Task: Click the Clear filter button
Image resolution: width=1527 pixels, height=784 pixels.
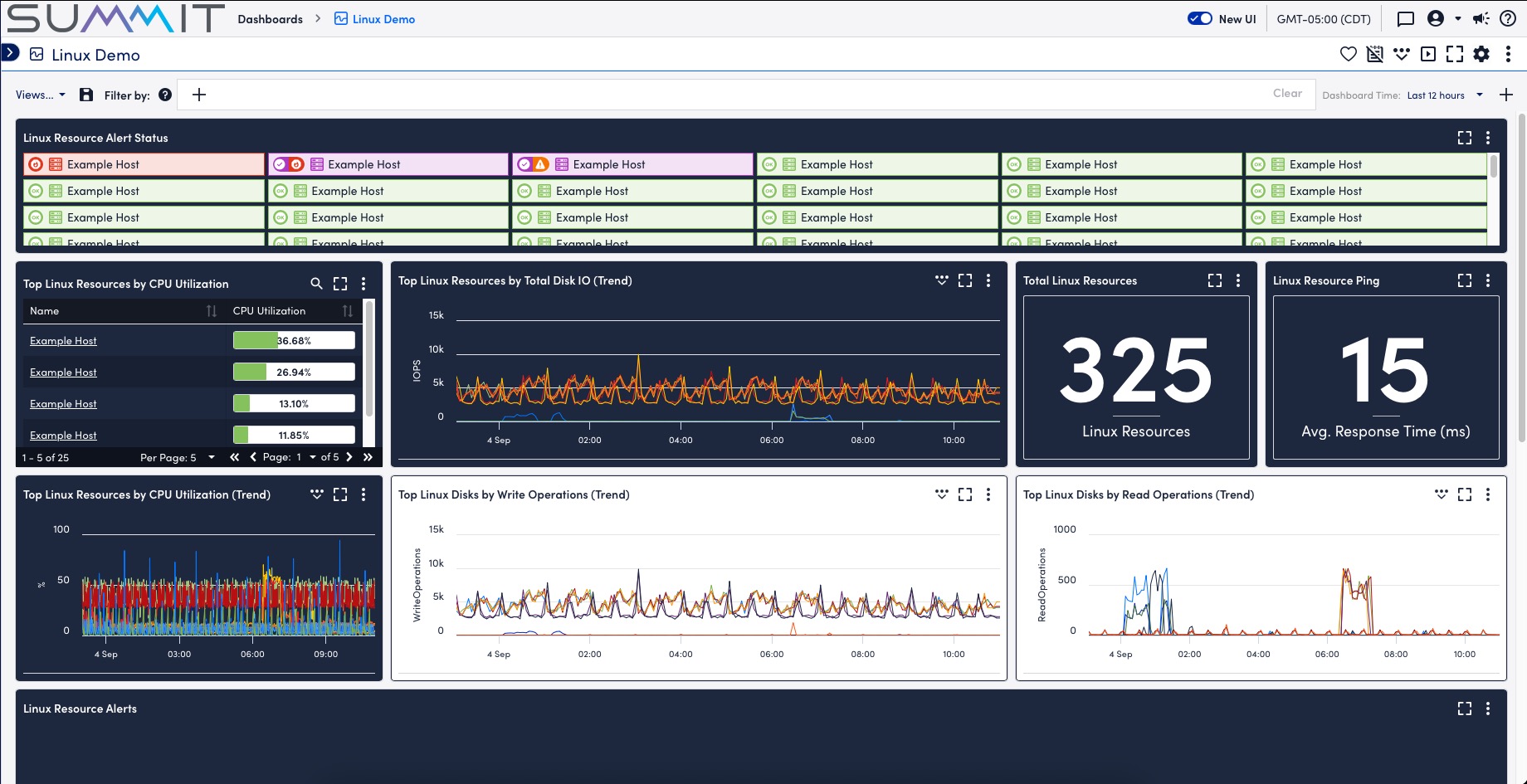Action: click(1286, 92)
